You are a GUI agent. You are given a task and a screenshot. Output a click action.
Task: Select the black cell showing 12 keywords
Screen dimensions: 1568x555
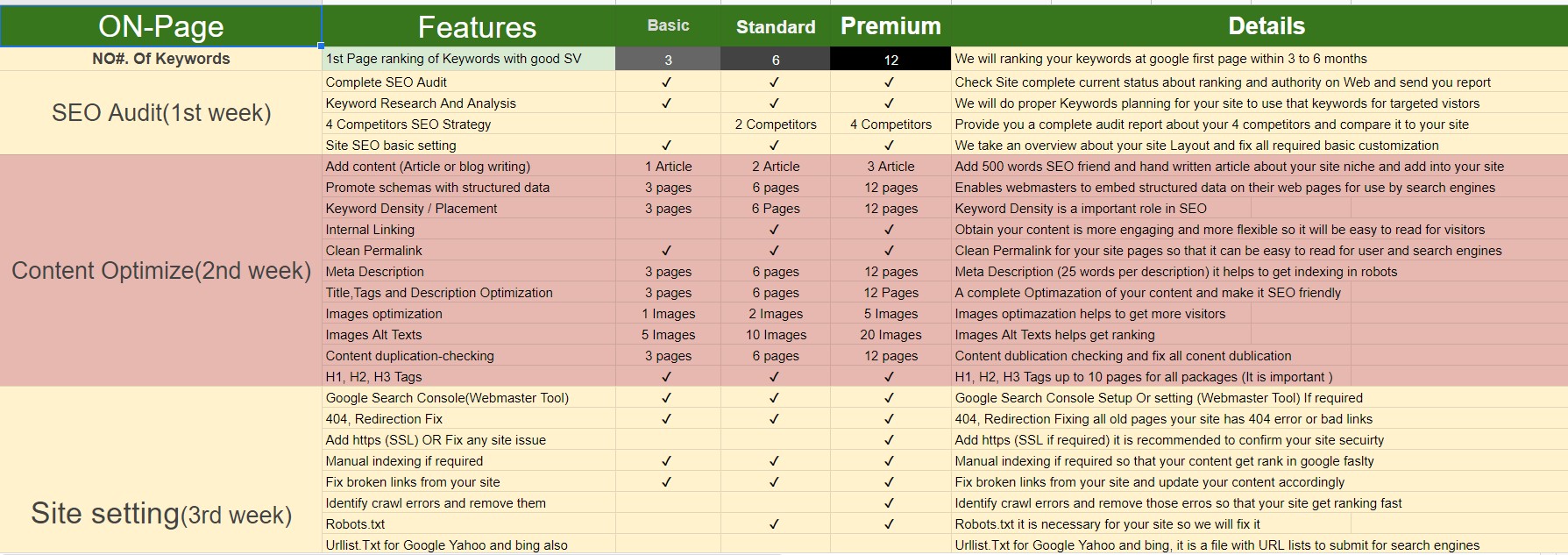coord(890,60)
